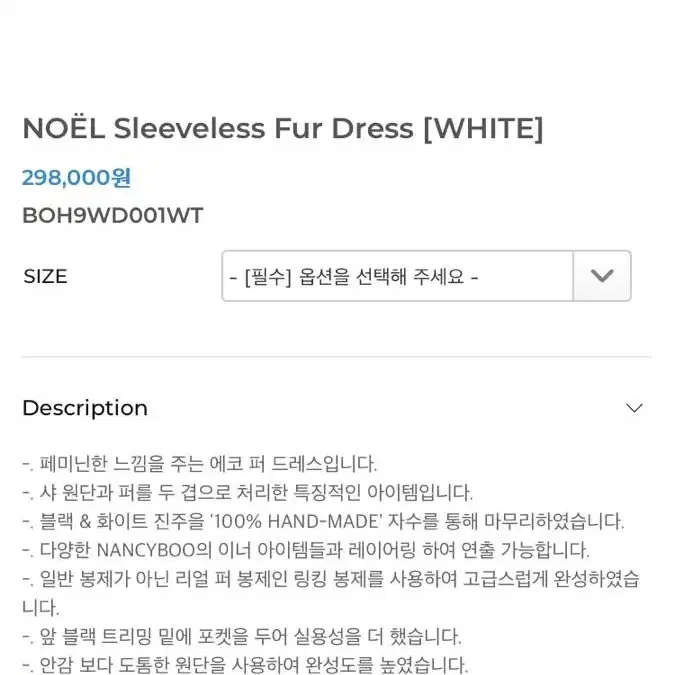Click the NANCYBOO layering description line
675x675 pixels.
(306, 550)
